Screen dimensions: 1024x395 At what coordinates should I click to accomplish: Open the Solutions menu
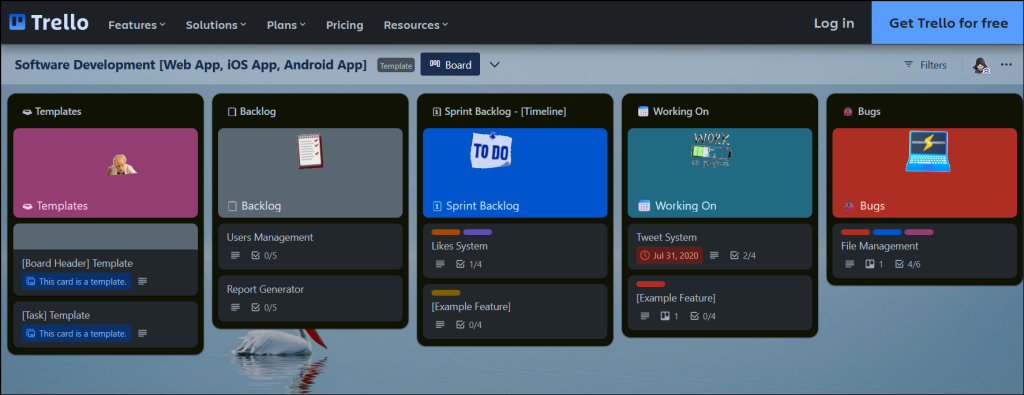click(216, 25)
